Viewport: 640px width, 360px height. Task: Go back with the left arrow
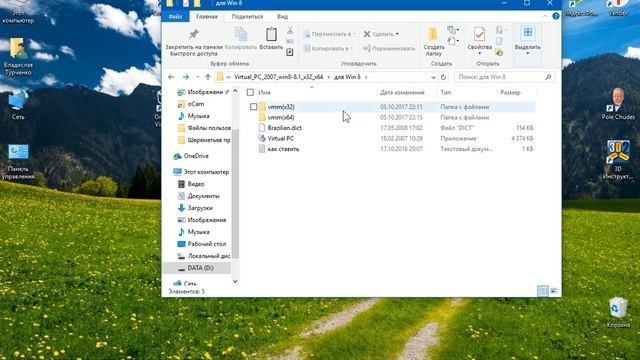[x=171, y=77]
